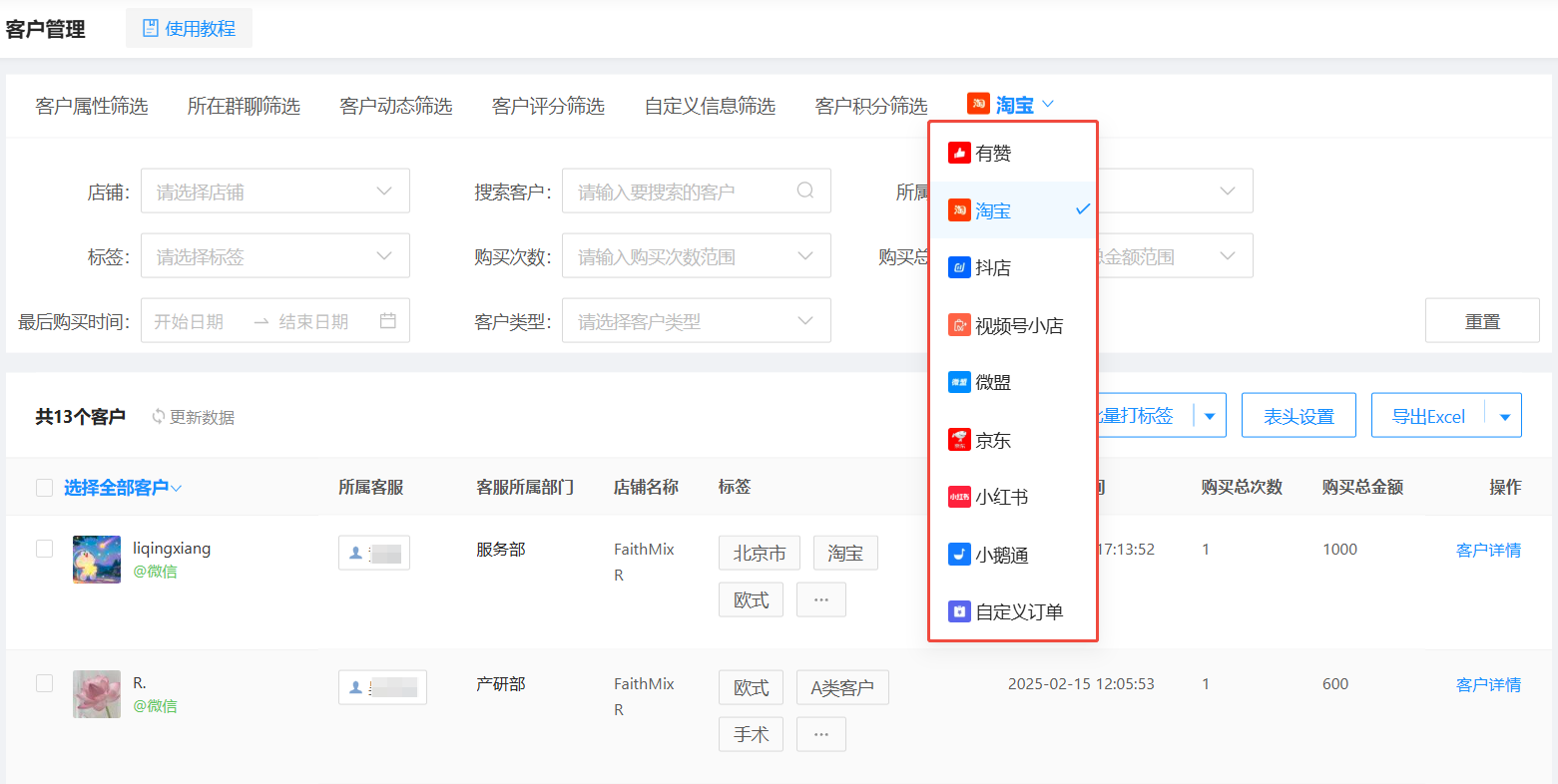
Task: Click the 小红书 platform icon in the dropdown
Action: click(x=959, y=497)
